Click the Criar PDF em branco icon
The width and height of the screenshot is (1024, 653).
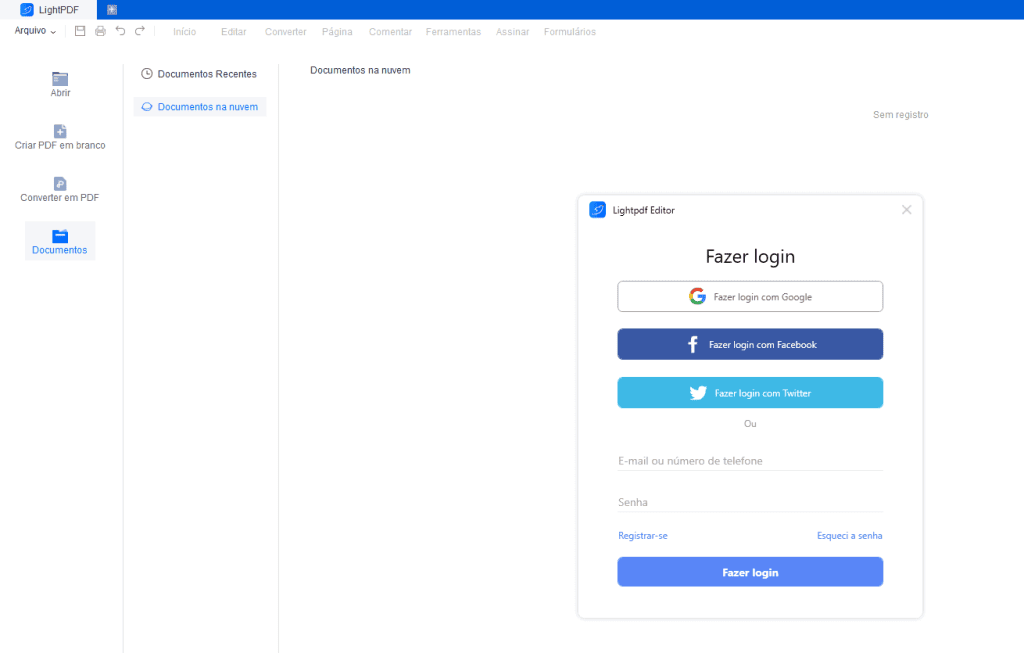point(60,131)
